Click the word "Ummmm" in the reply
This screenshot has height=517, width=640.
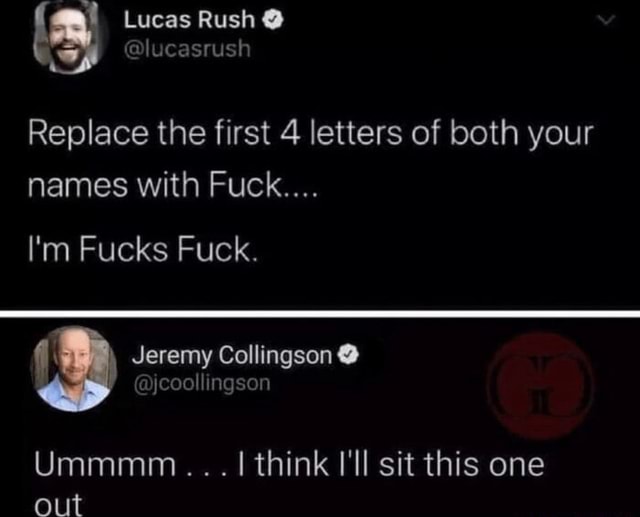pyautogui.click(x=105, y=464)
